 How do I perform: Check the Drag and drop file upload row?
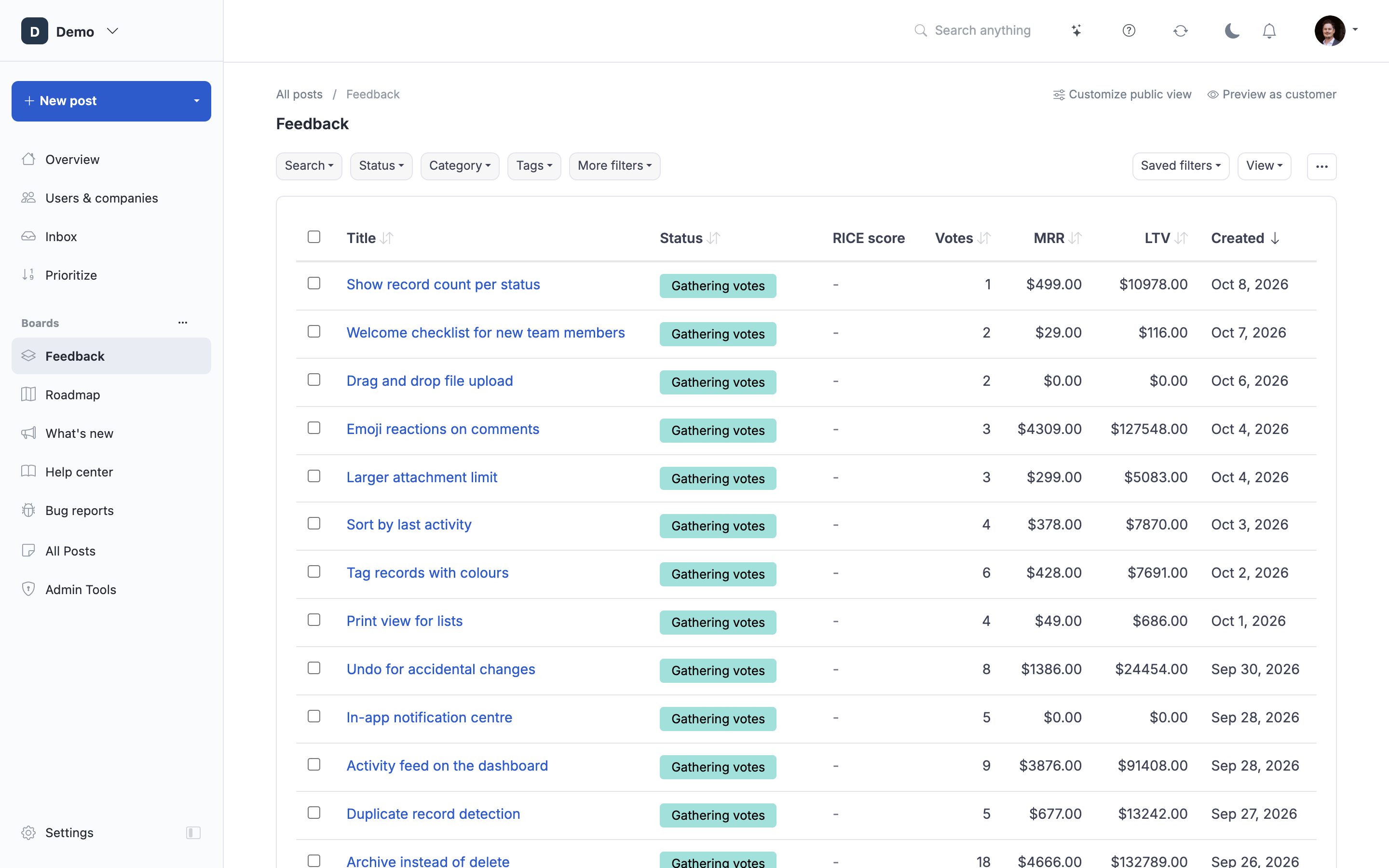click(x=314, y=380)
